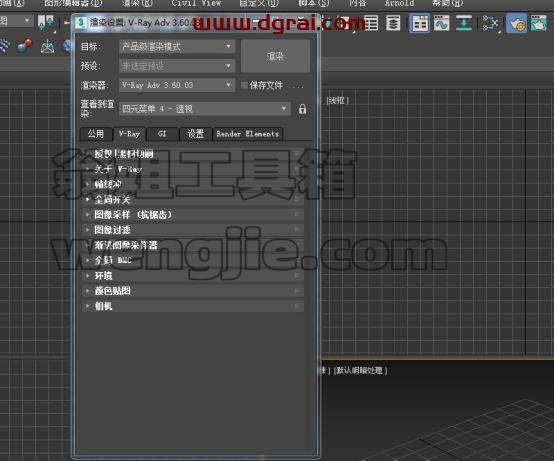Expand the 图像过滤 rollout
The width and height of the screenshot is (554, 461).
coord(193,230)
